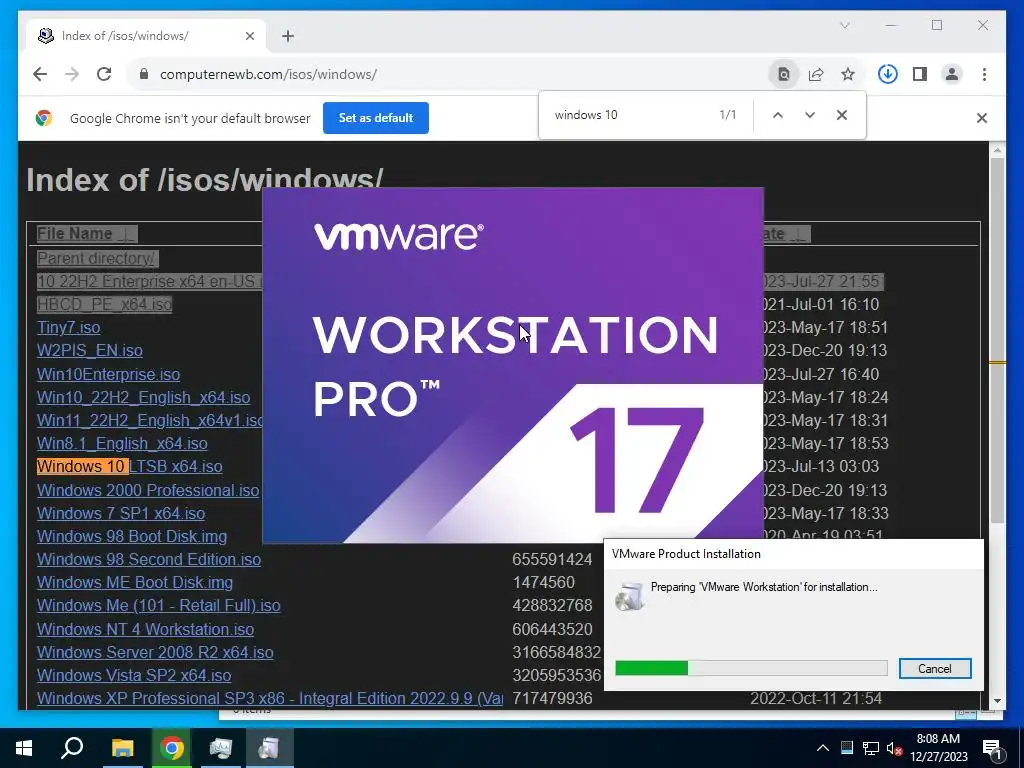Open the Parent directory/ link
Viewport: 1024px width, 768px height.
click(97, 258)
